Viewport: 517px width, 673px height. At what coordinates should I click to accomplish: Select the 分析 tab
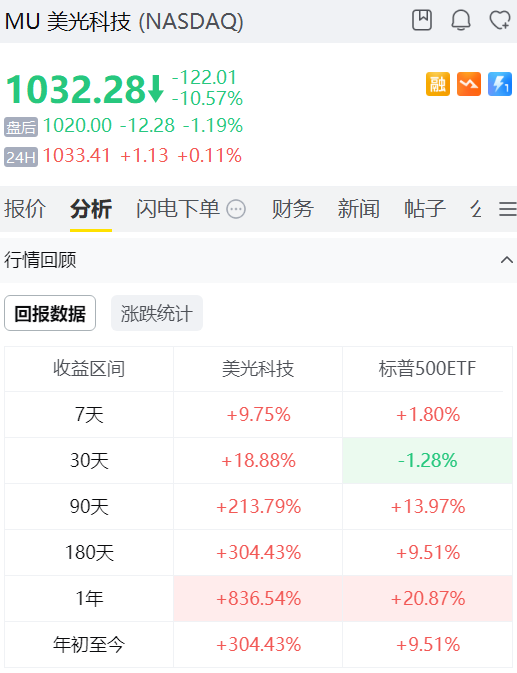(x=91, y=209)
